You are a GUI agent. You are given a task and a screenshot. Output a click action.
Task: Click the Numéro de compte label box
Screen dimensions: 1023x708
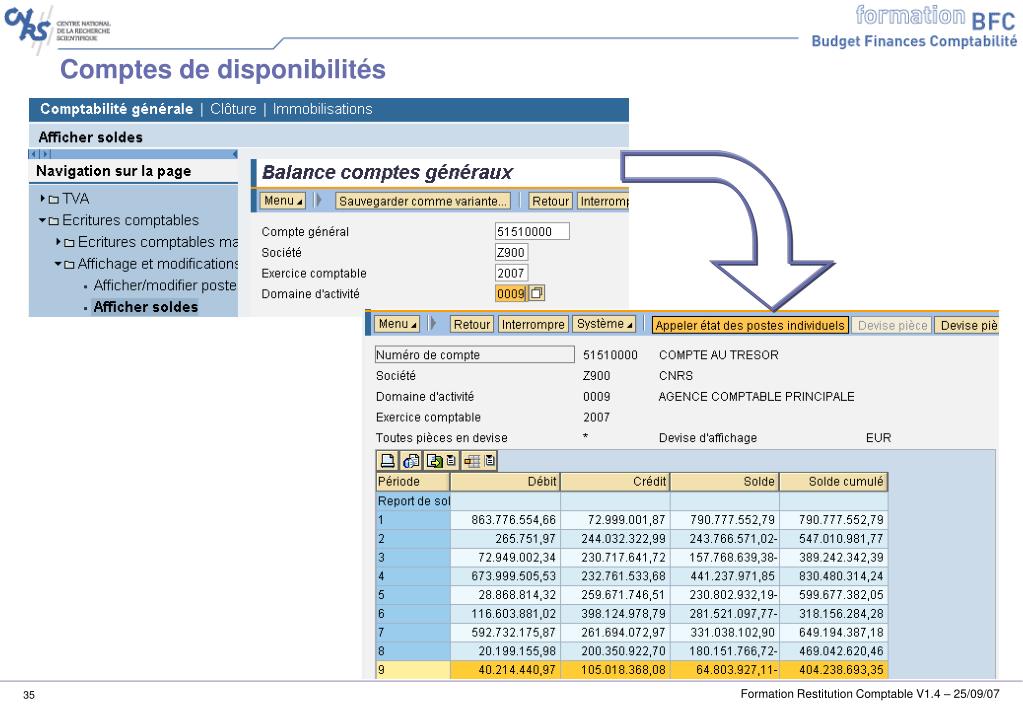point(475,354)
